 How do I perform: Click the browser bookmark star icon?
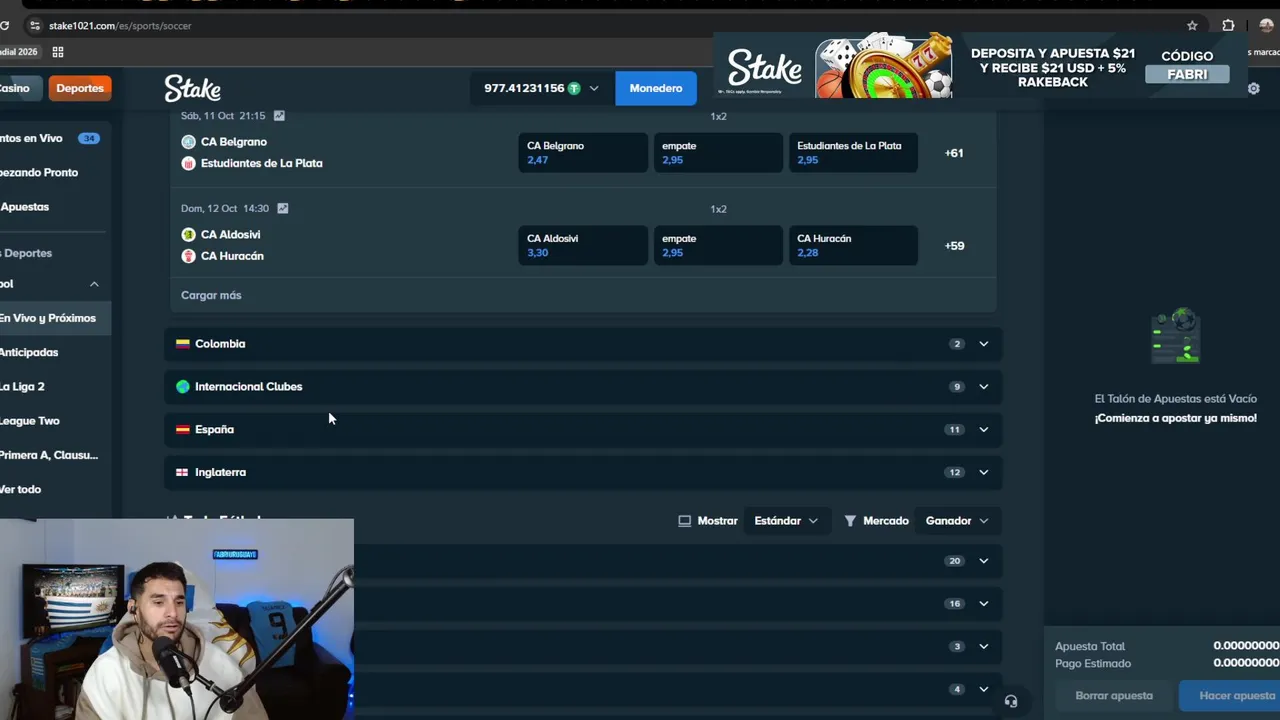coord(1192,25)
